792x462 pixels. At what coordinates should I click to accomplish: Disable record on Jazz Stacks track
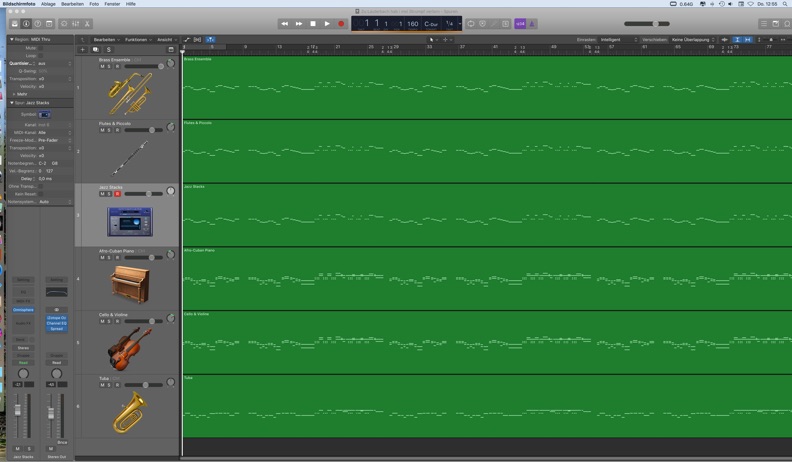click(117, 194)
